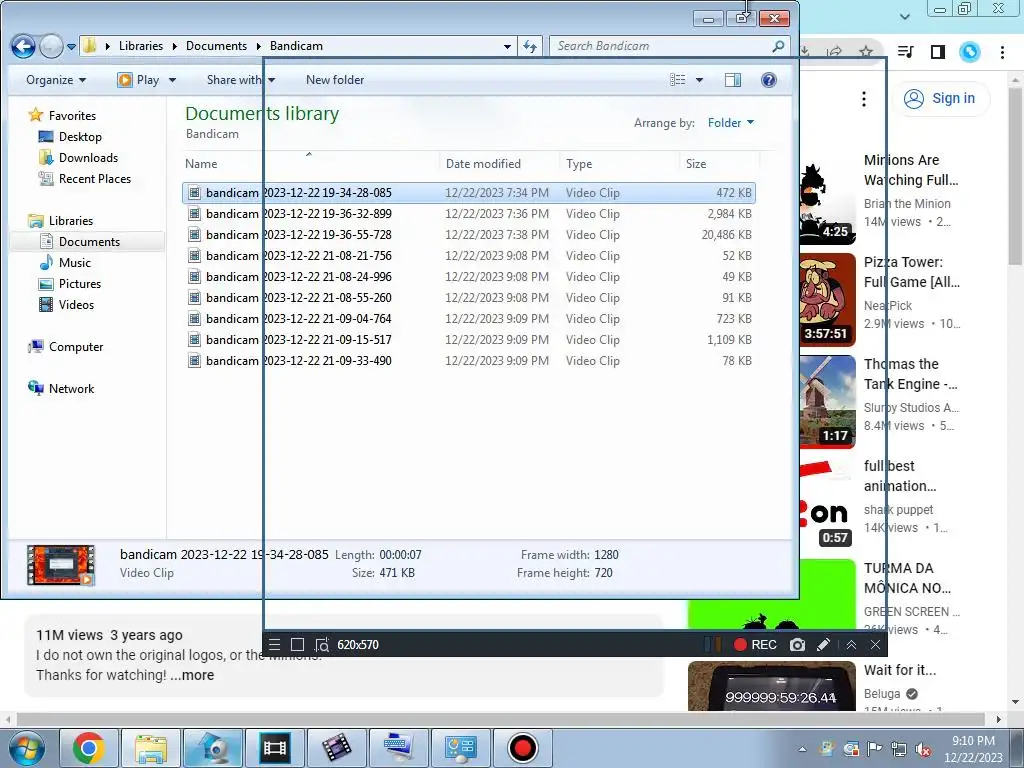
Task: Click the Play button in the toolbar
Action: point(138,80)
